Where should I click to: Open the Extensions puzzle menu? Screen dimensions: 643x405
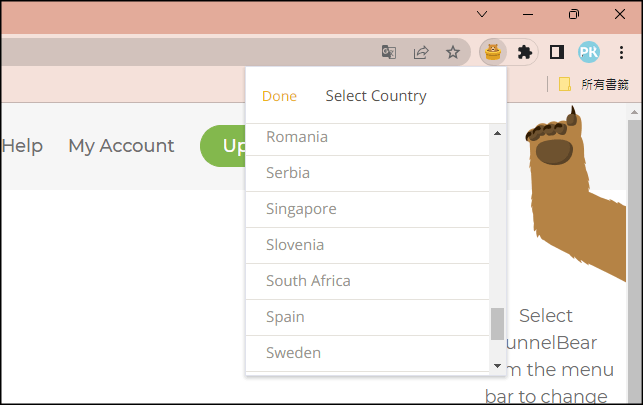(524, 52)
